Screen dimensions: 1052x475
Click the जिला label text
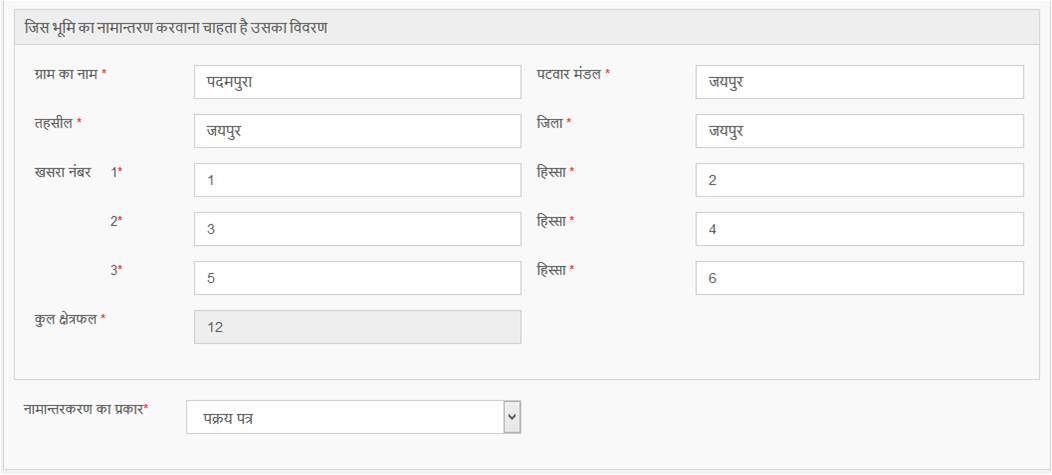pos(550,123)
